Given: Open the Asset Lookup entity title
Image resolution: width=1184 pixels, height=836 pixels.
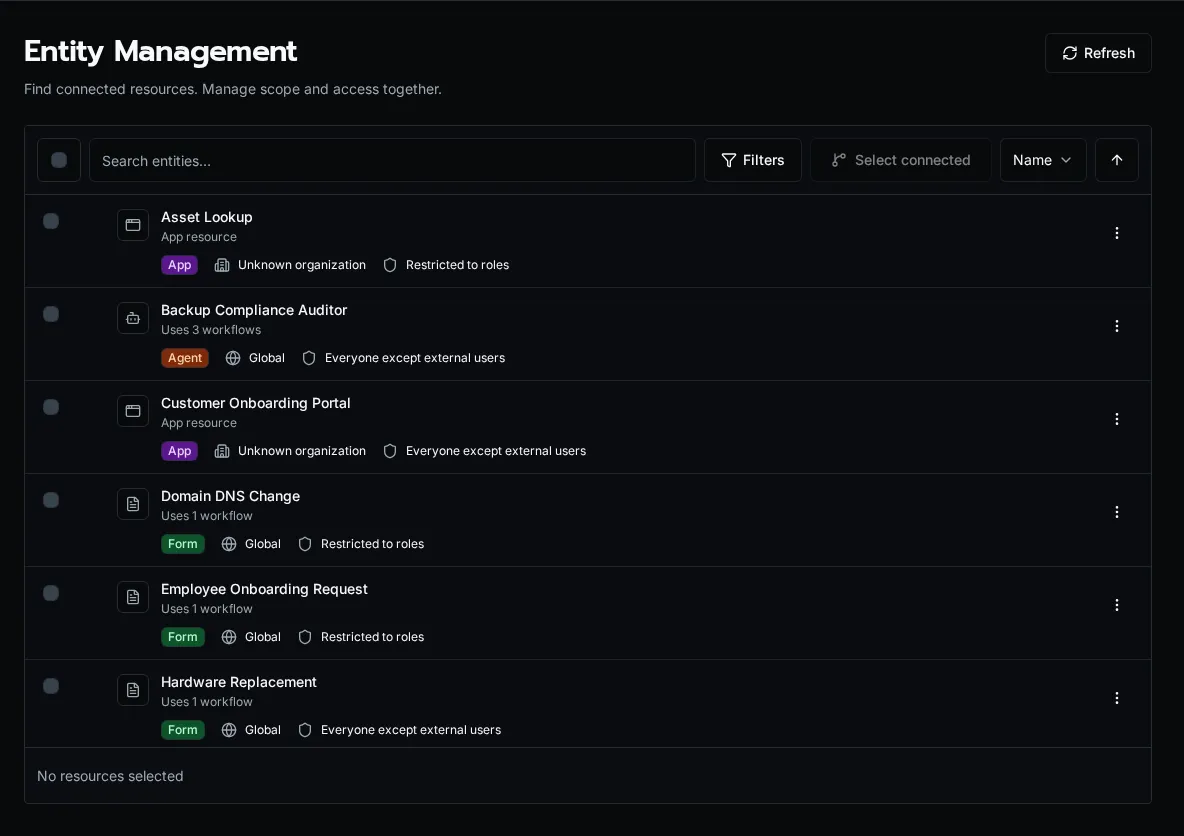Looking at the screenshot, I should tap(207, 217).
